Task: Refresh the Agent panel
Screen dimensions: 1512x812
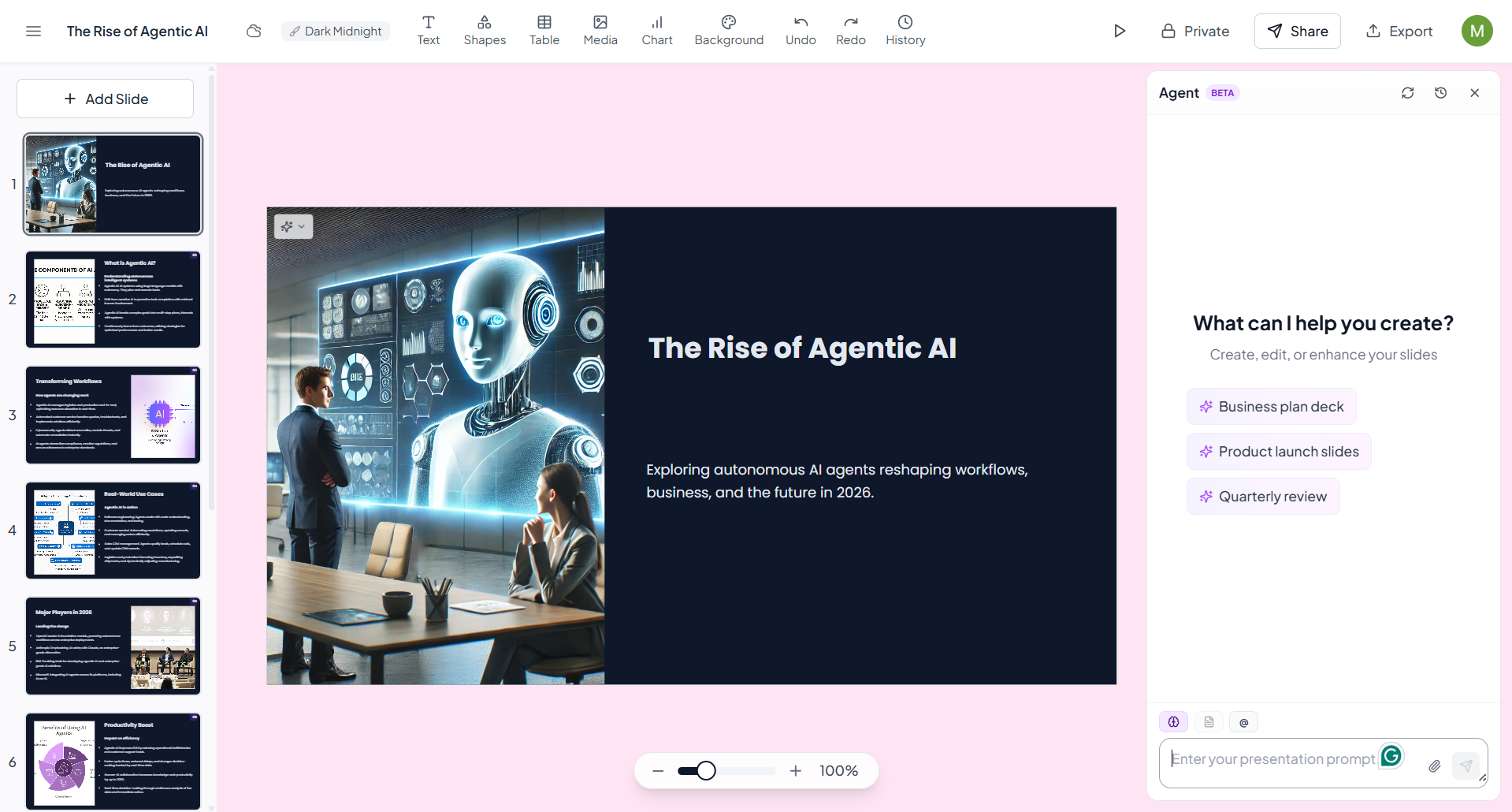Action: [1408, 93]
